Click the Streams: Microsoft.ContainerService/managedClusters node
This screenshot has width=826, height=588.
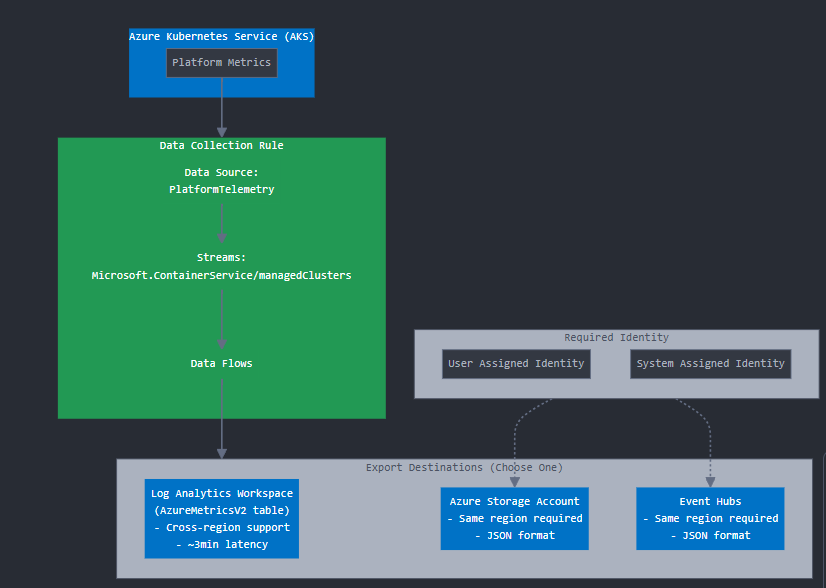[222, 266]
